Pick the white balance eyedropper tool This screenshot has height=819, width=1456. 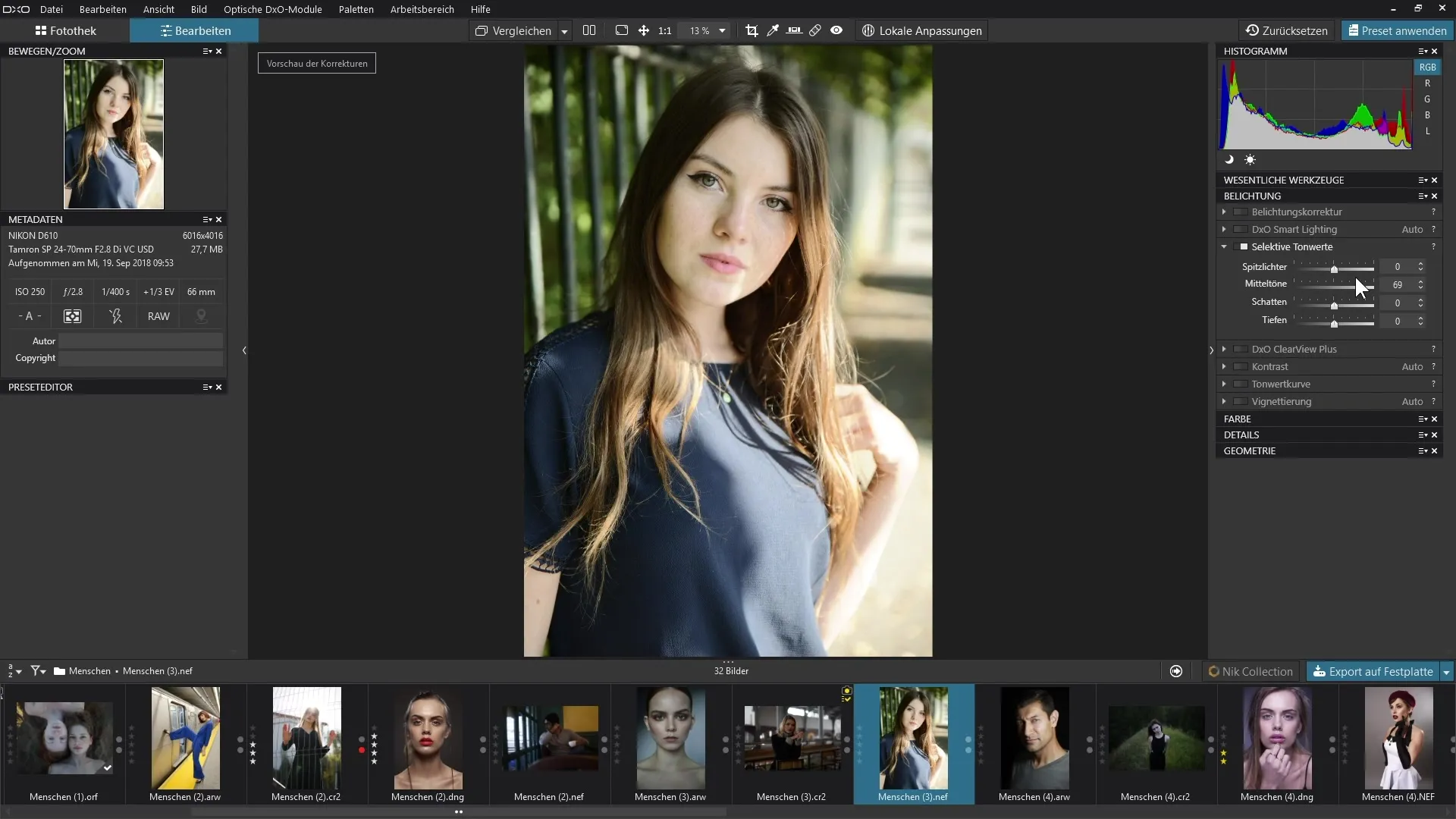tap(773, 30)
